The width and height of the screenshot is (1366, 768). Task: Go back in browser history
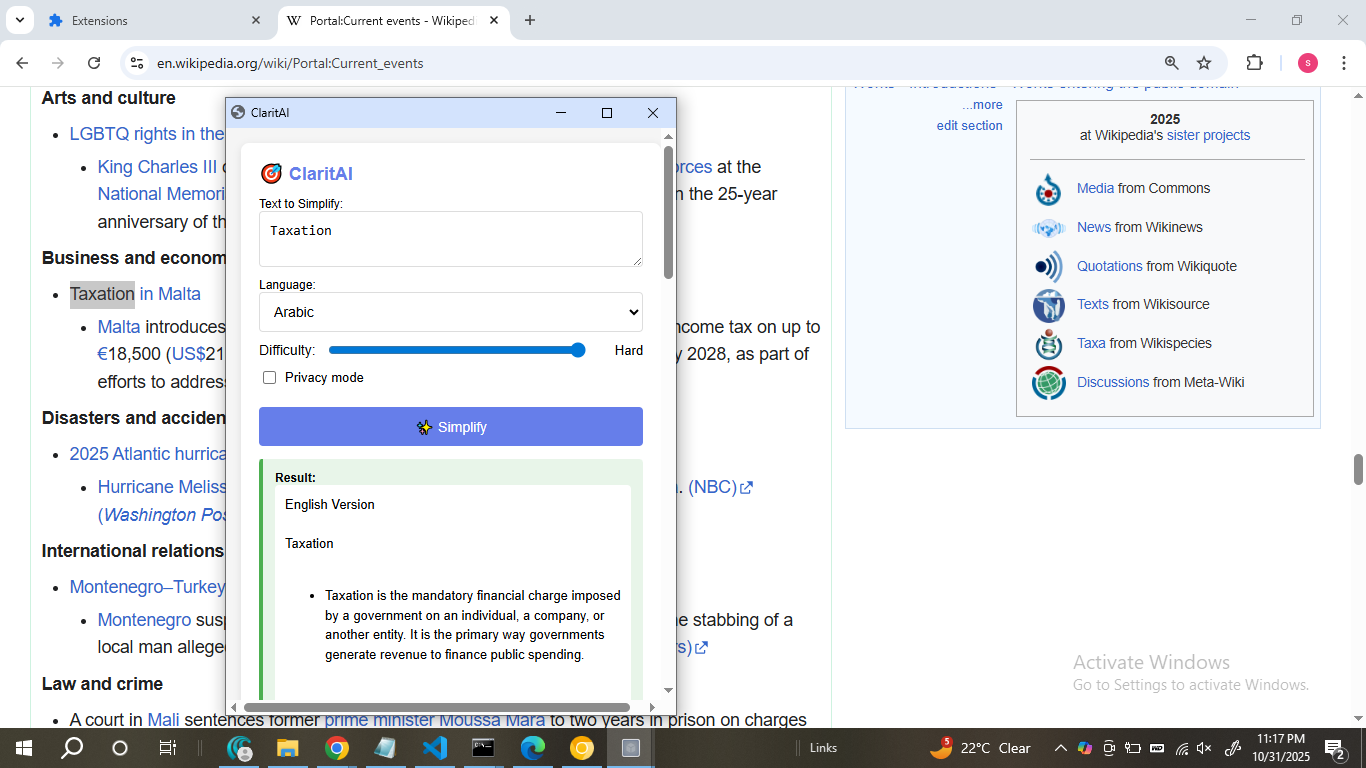[22, 63]
